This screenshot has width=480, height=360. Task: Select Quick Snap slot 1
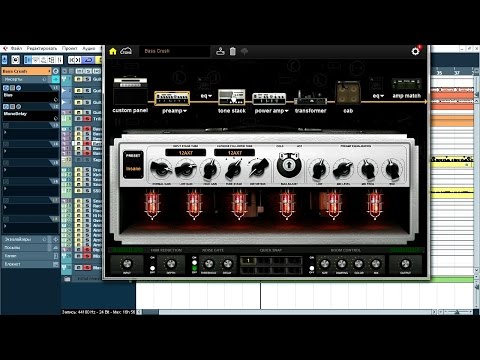click(248, 261)
